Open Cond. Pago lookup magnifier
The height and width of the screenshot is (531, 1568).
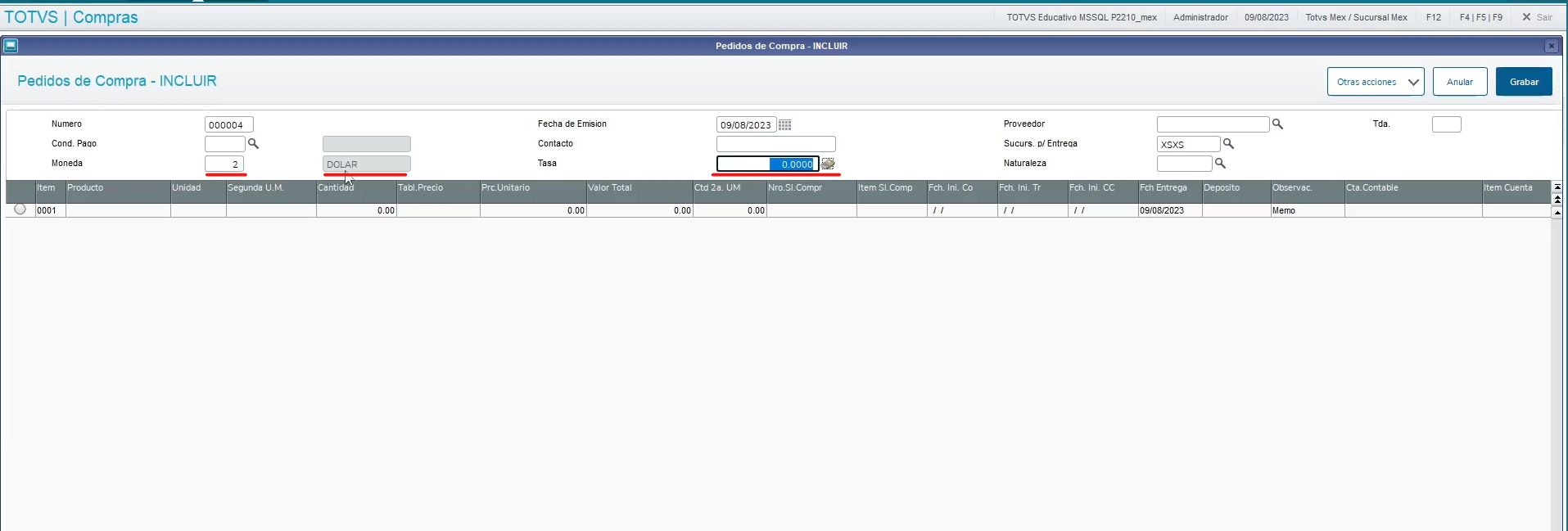tap(253, 144)
